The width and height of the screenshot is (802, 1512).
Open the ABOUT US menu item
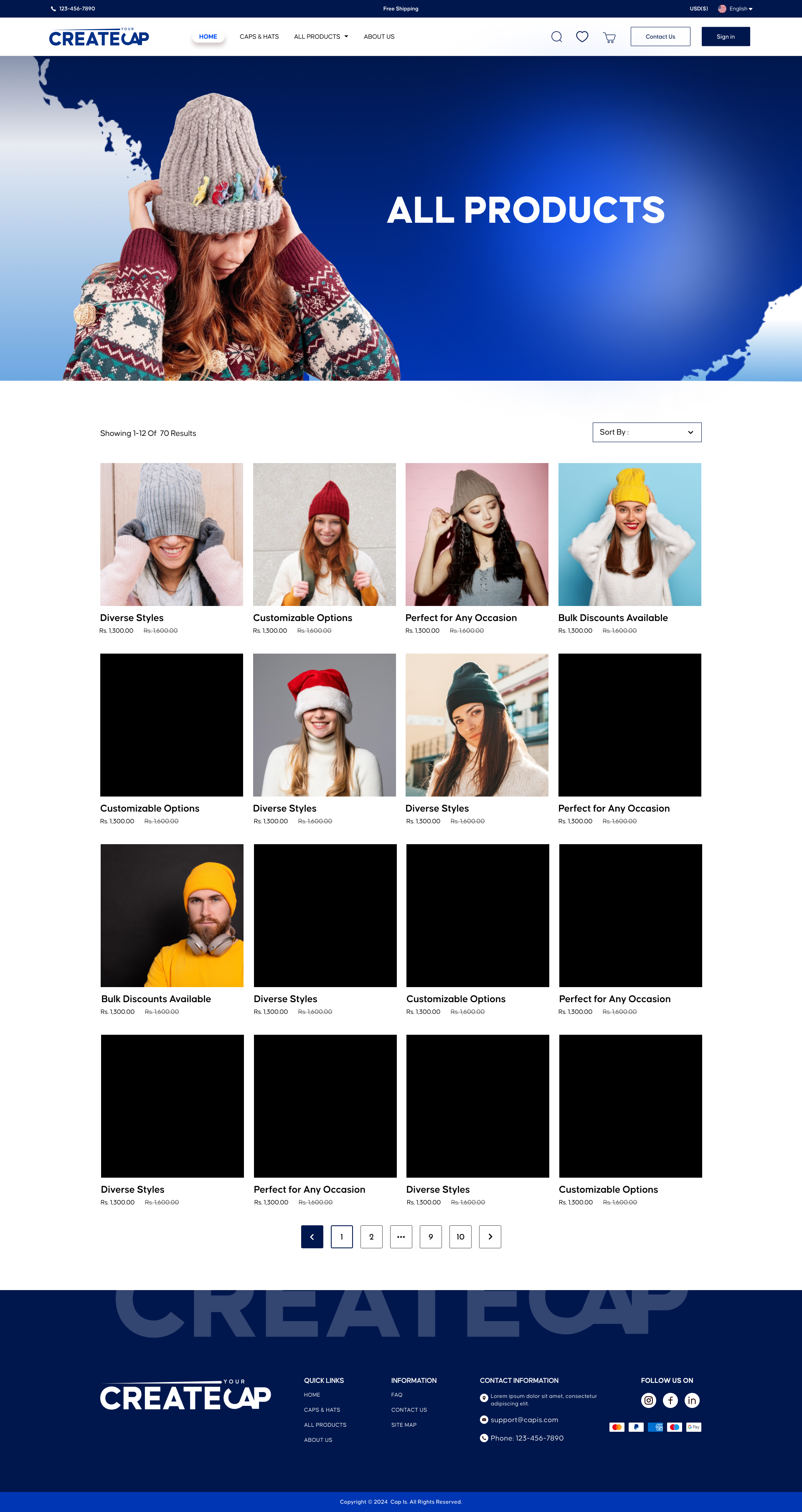point(378,36)
